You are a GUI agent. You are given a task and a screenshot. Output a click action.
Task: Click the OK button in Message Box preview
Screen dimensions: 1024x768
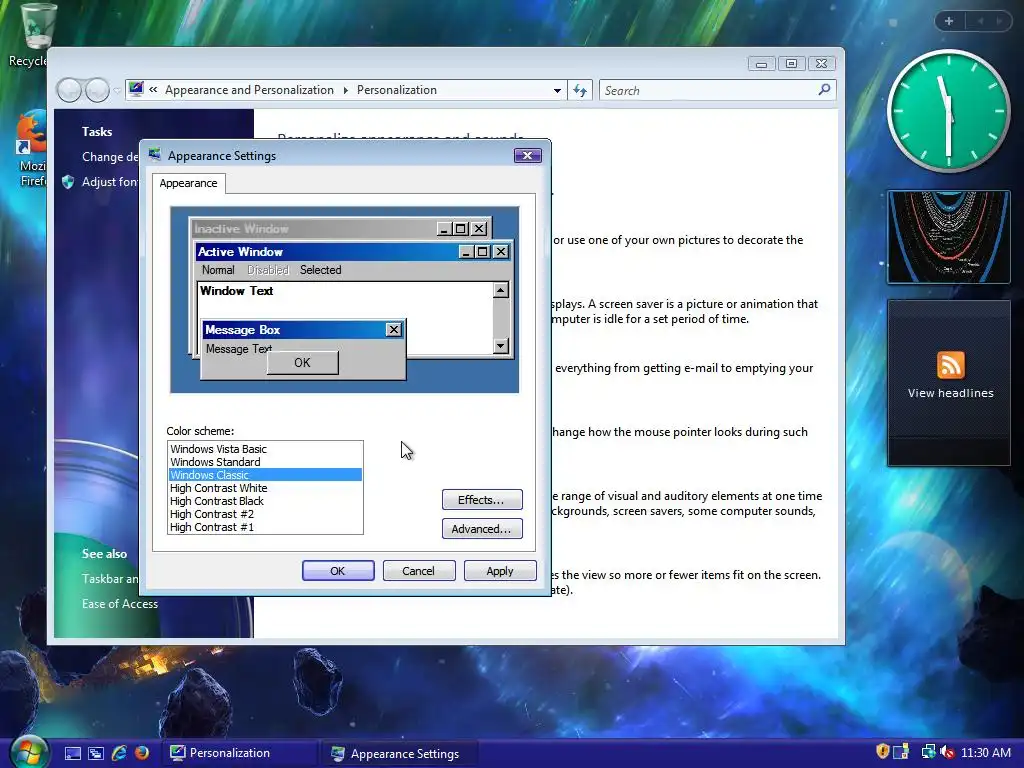[302, 362]
